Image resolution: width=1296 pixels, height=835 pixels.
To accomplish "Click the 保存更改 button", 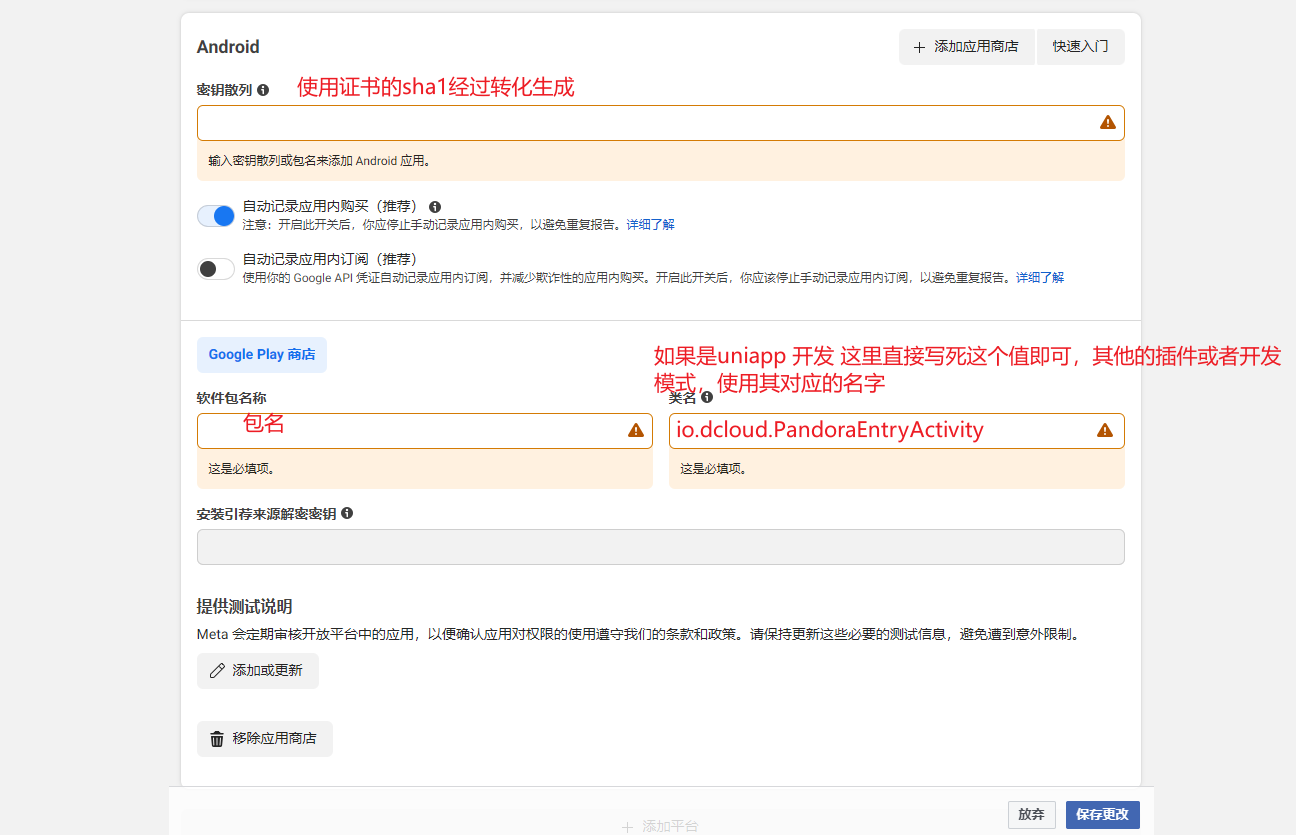I will [1102, 815].
